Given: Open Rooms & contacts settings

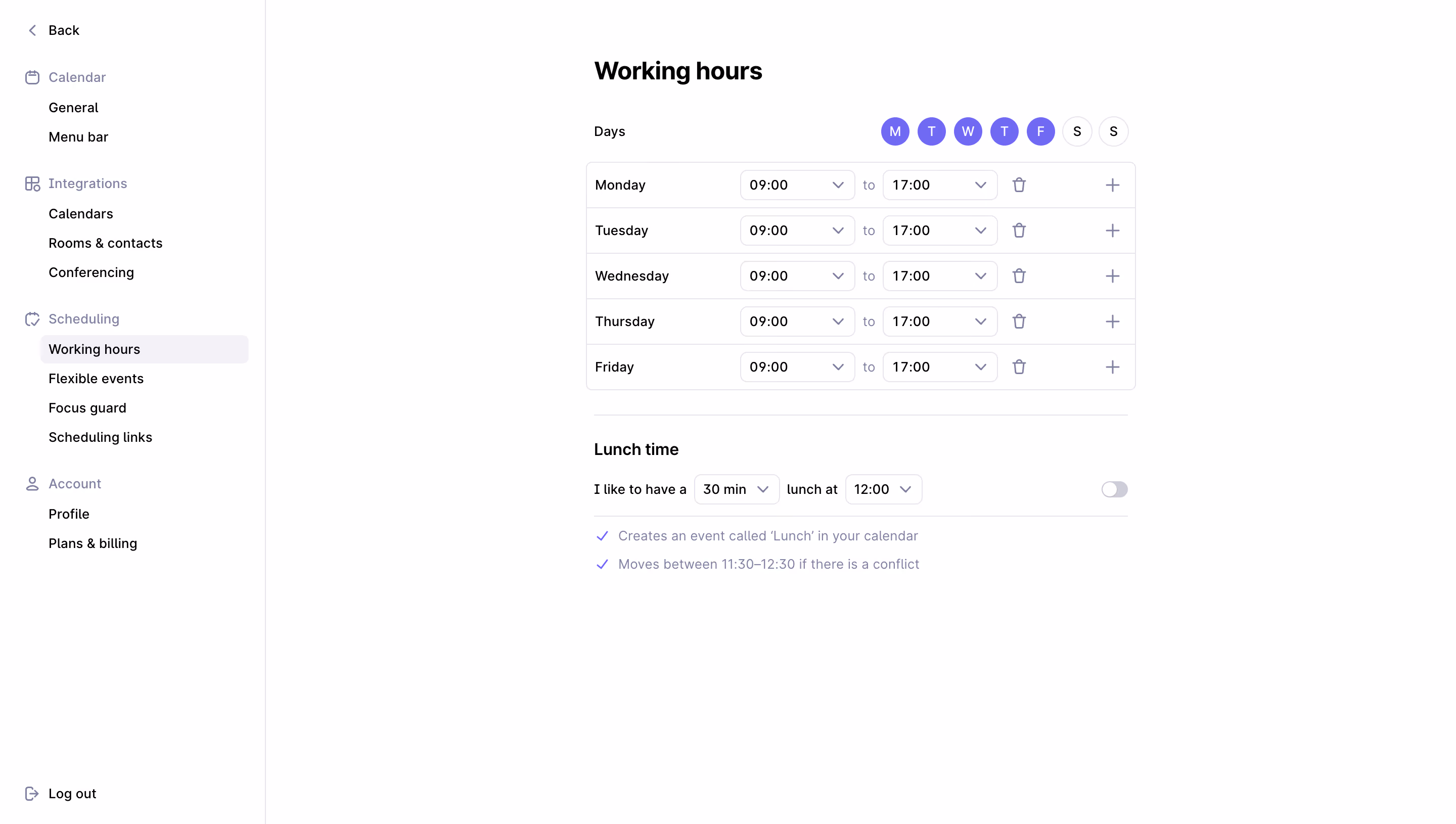Looking at the screenshot, I should (x=105, y=243).
